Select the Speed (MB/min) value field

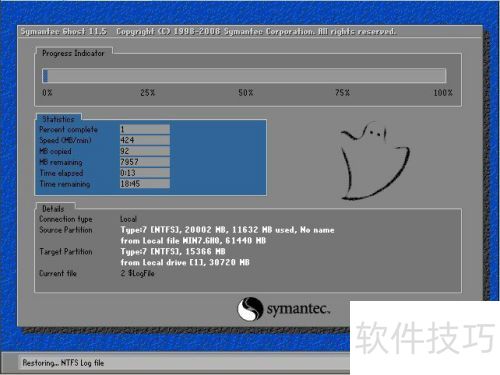point(145,140)
